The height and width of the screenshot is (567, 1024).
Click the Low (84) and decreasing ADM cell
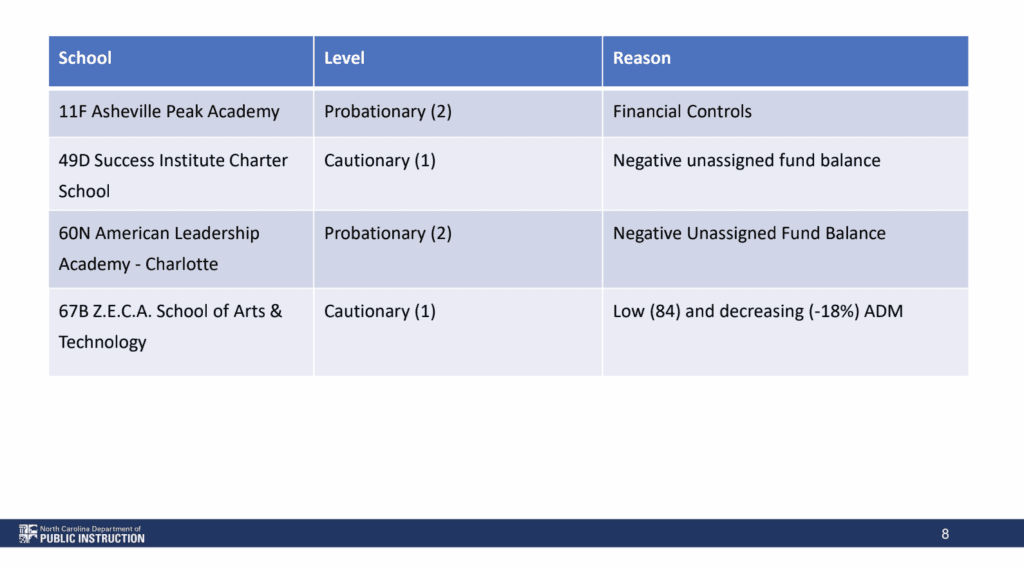click(758, 311)
